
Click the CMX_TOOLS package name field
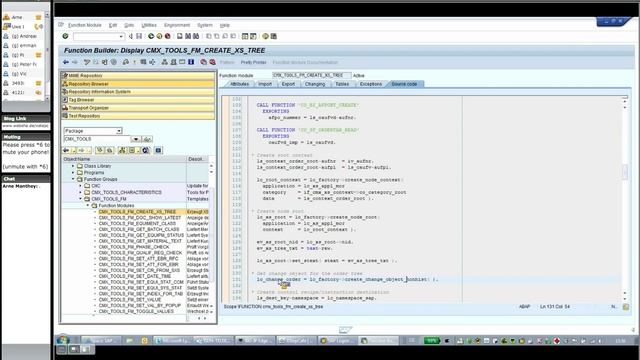97,139
